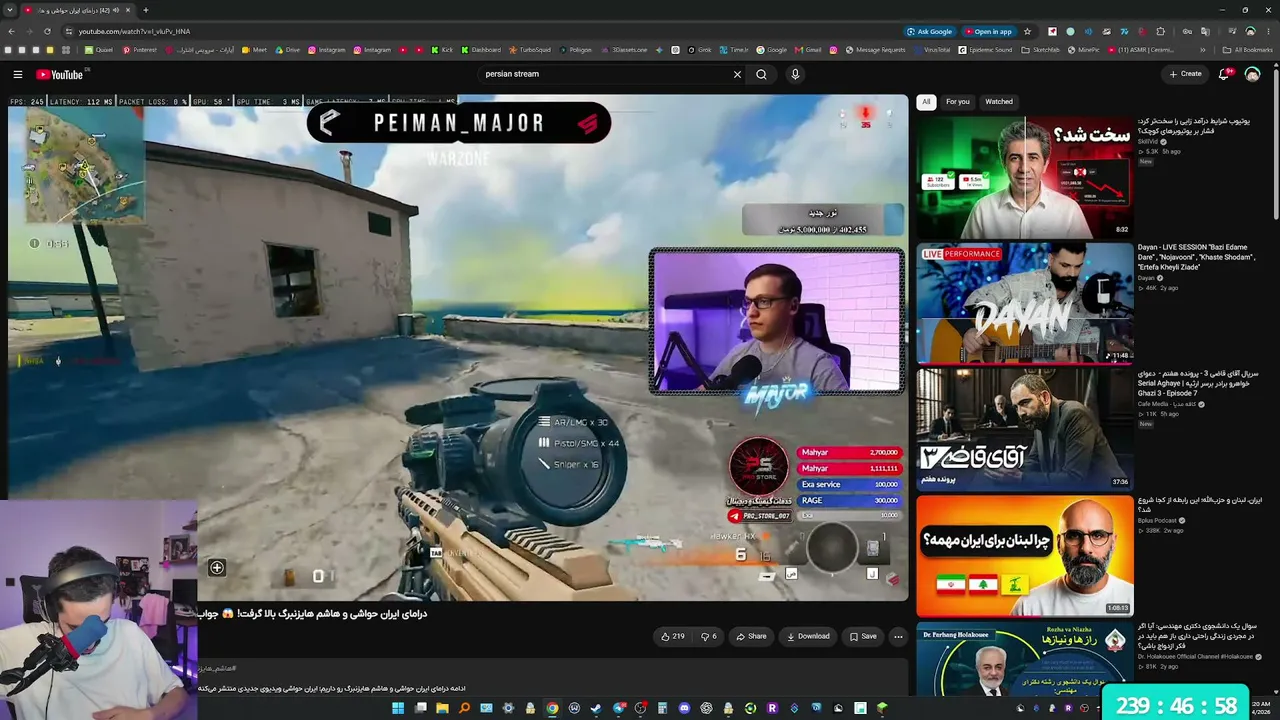The image size is (1280, 720).
Task: Open more actions for the video
Action: (x=898, y=636)
